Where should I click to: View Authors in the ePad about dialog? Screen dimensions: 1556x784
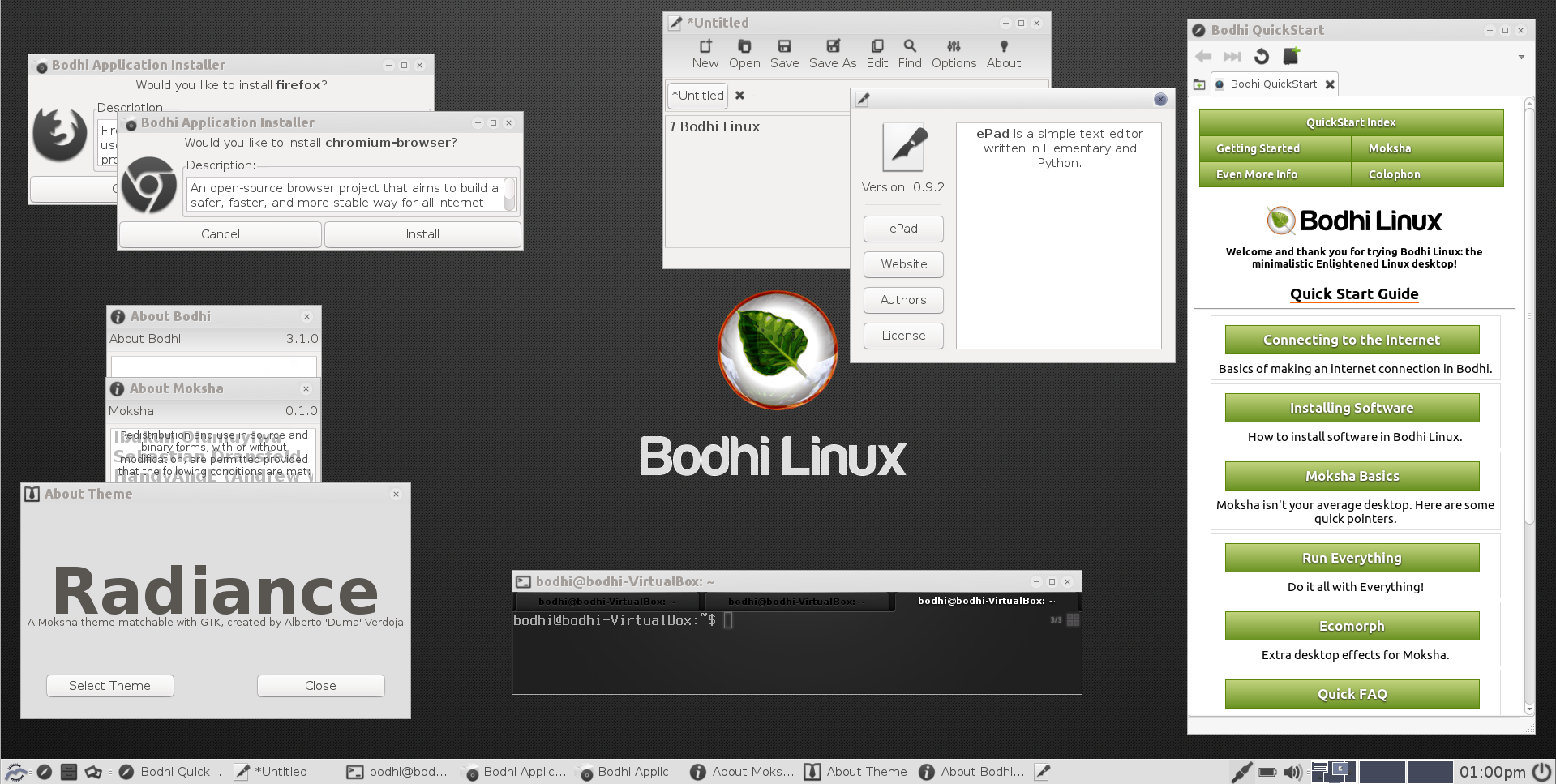[x=902, y=300]
